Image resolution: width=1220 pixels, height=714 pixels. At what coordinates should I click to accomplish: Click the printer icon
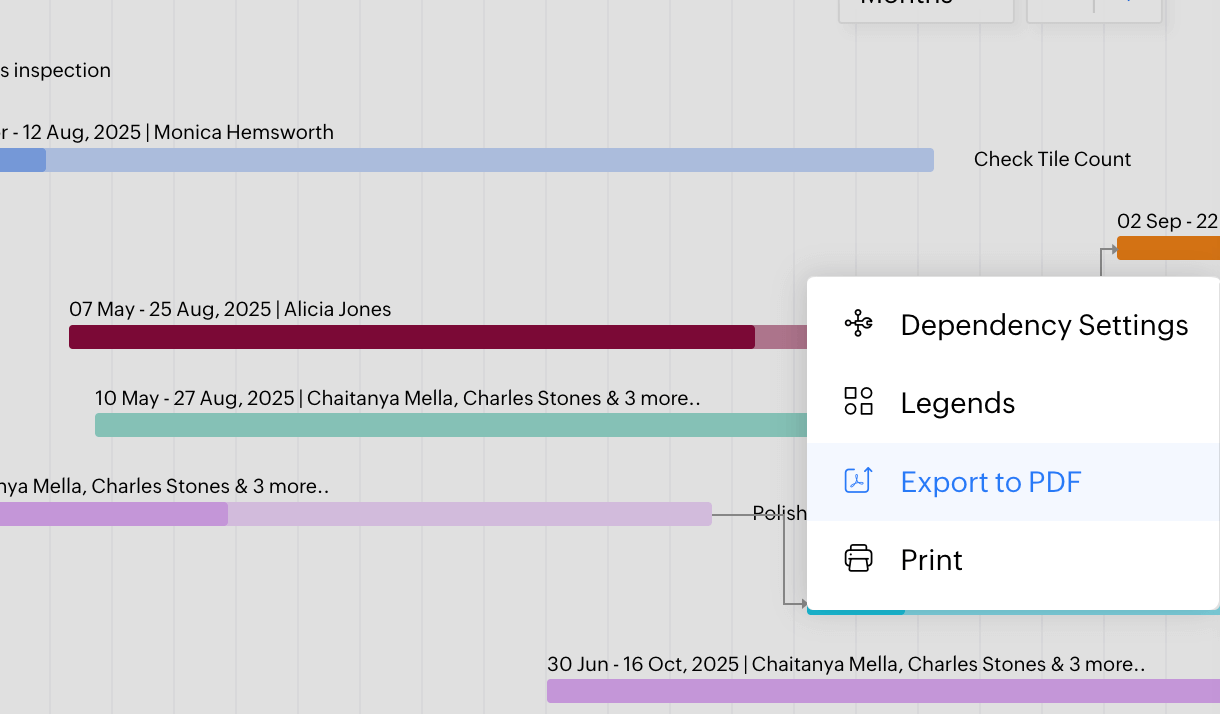point(858,559)
